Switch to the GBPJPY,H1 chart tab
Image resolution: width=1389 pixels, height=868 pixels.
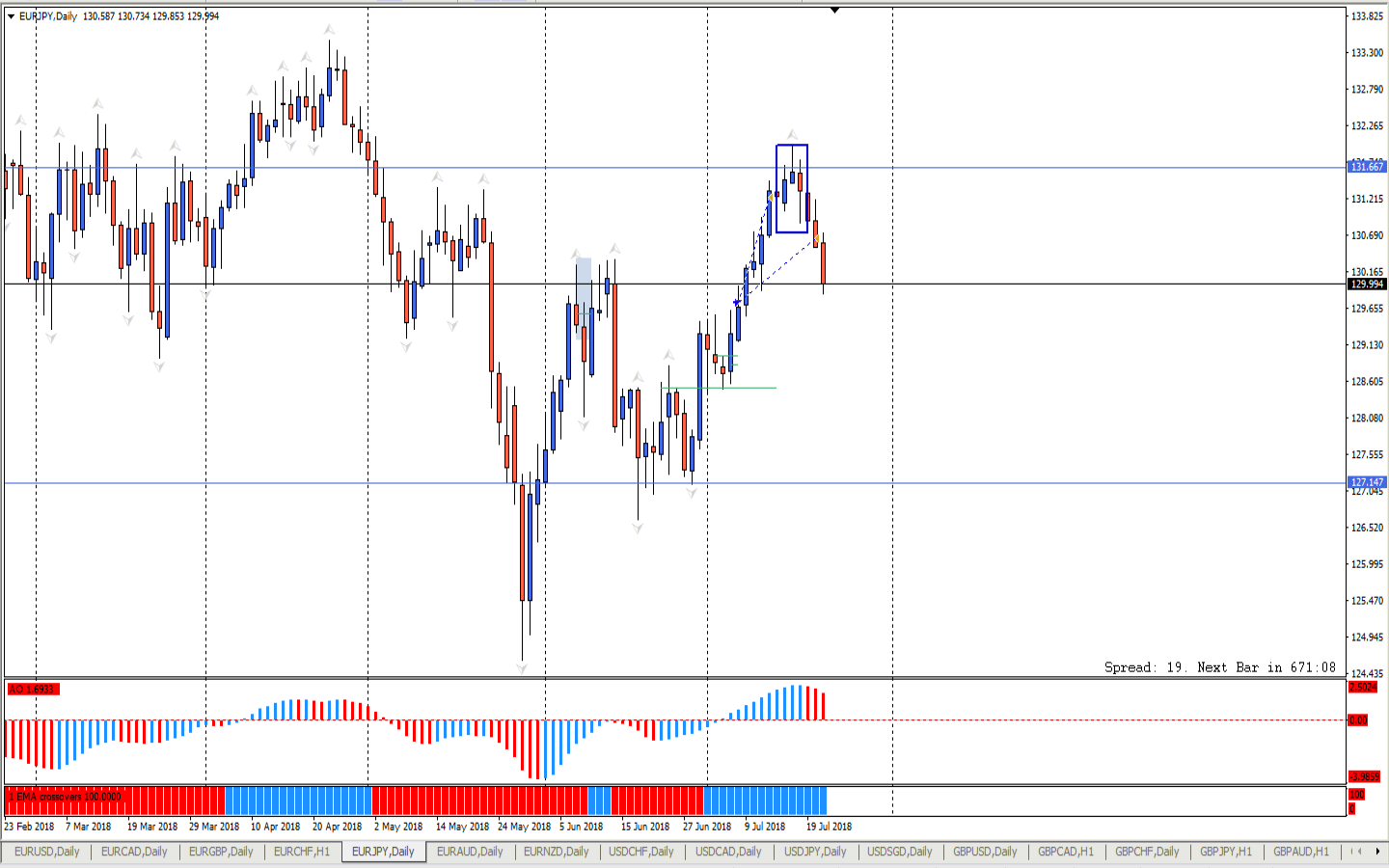tap(1226, 852)
